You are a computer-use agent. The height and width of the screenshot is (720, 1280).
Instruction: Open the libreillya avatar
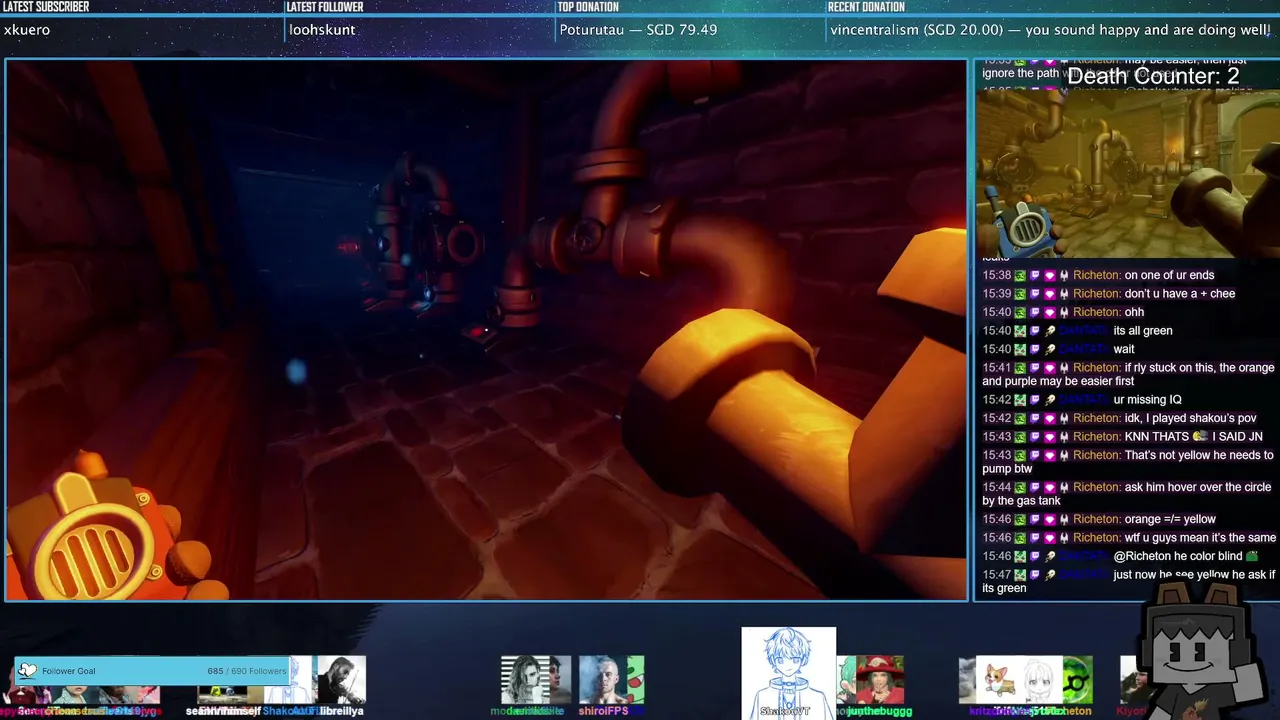(341, 680)
